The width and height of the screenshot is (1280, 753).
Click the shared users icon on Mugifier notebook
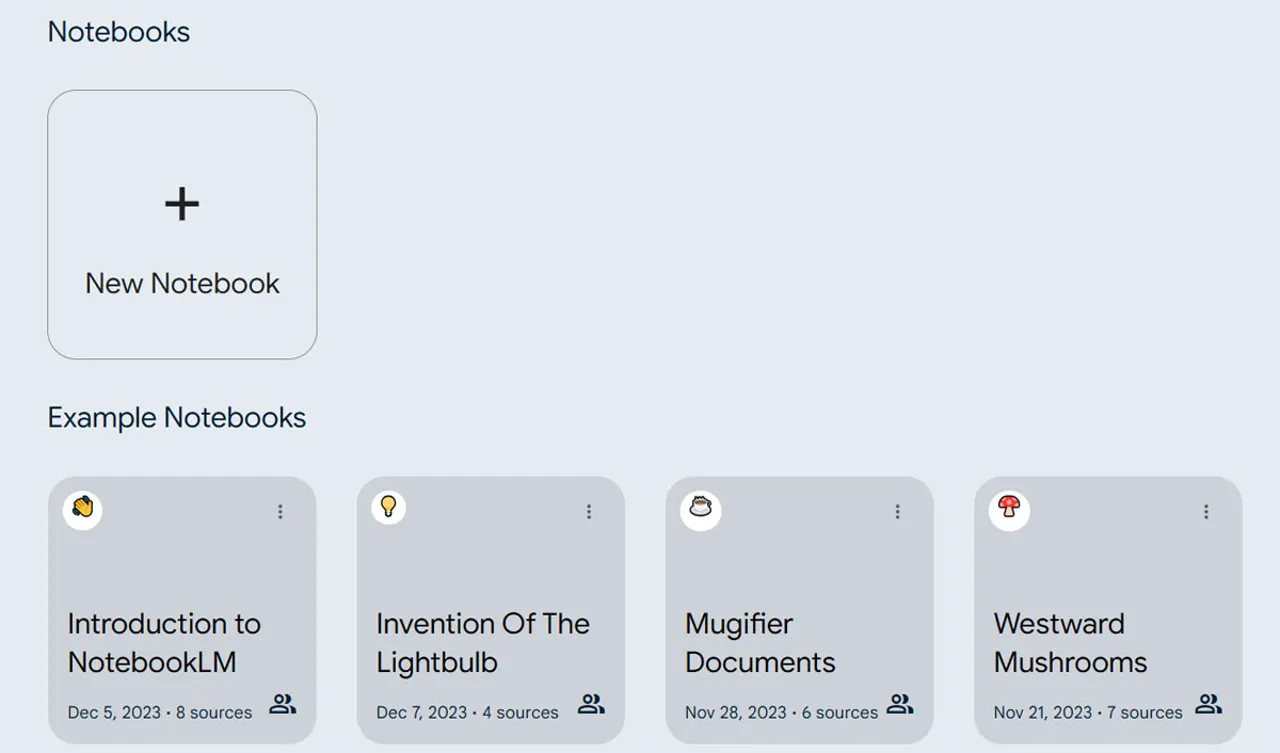(900, 703)
